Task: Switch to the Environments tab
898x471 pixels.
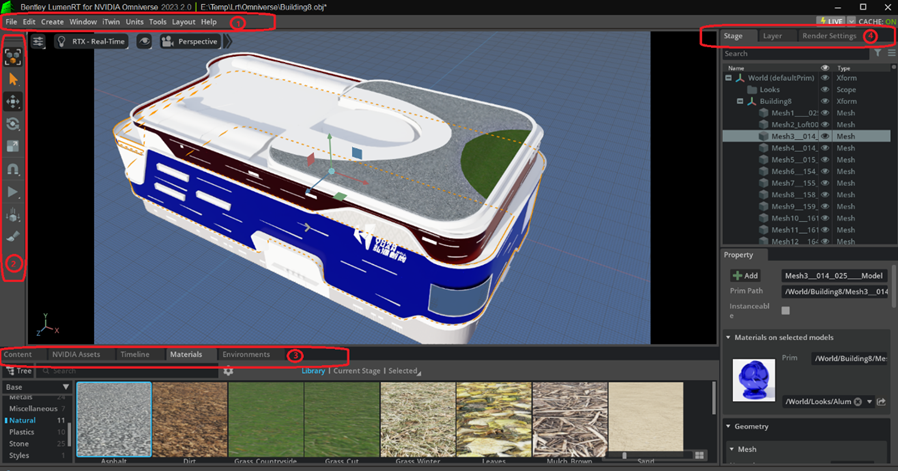Action: (x=246, y=355)
